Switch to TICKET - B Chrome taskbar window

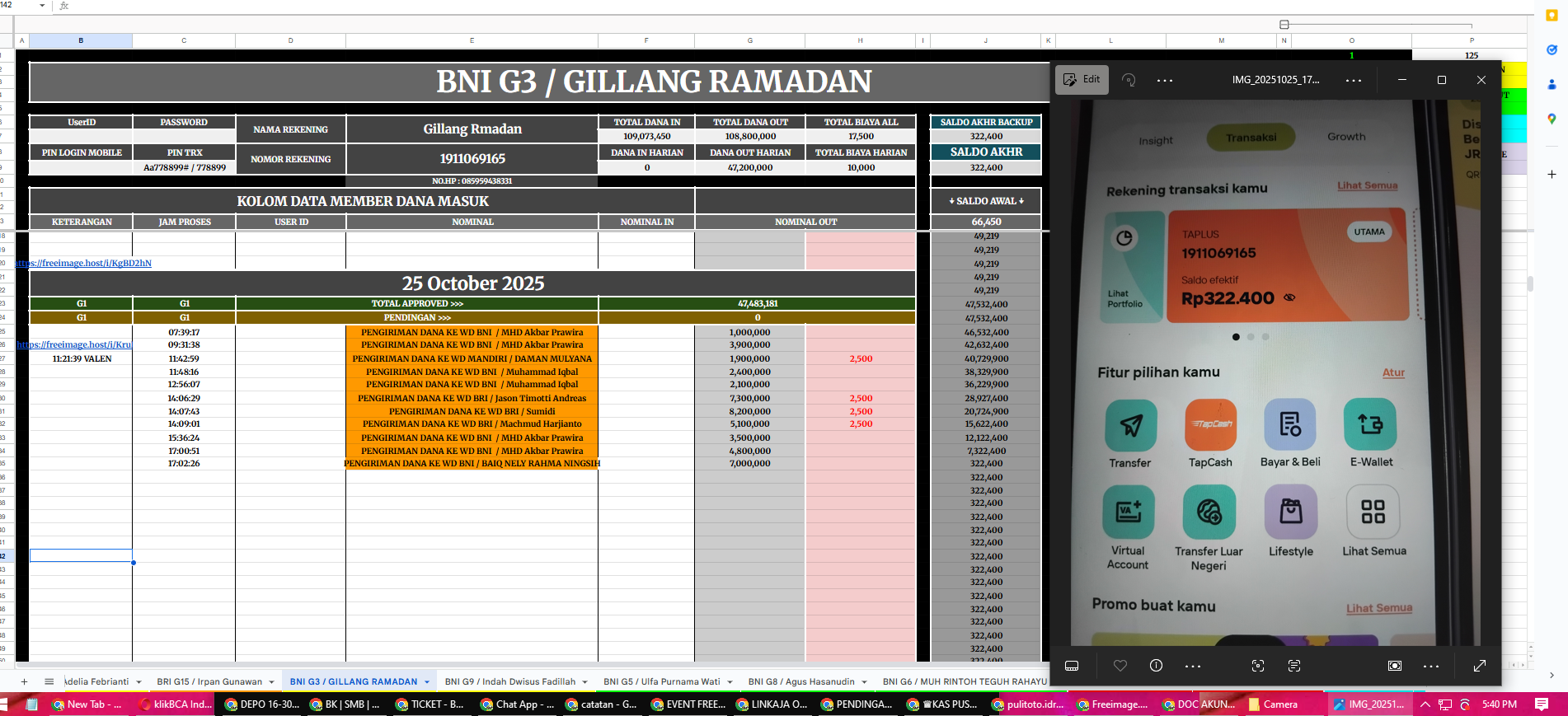pyautogui.click(x=430, y=704)
